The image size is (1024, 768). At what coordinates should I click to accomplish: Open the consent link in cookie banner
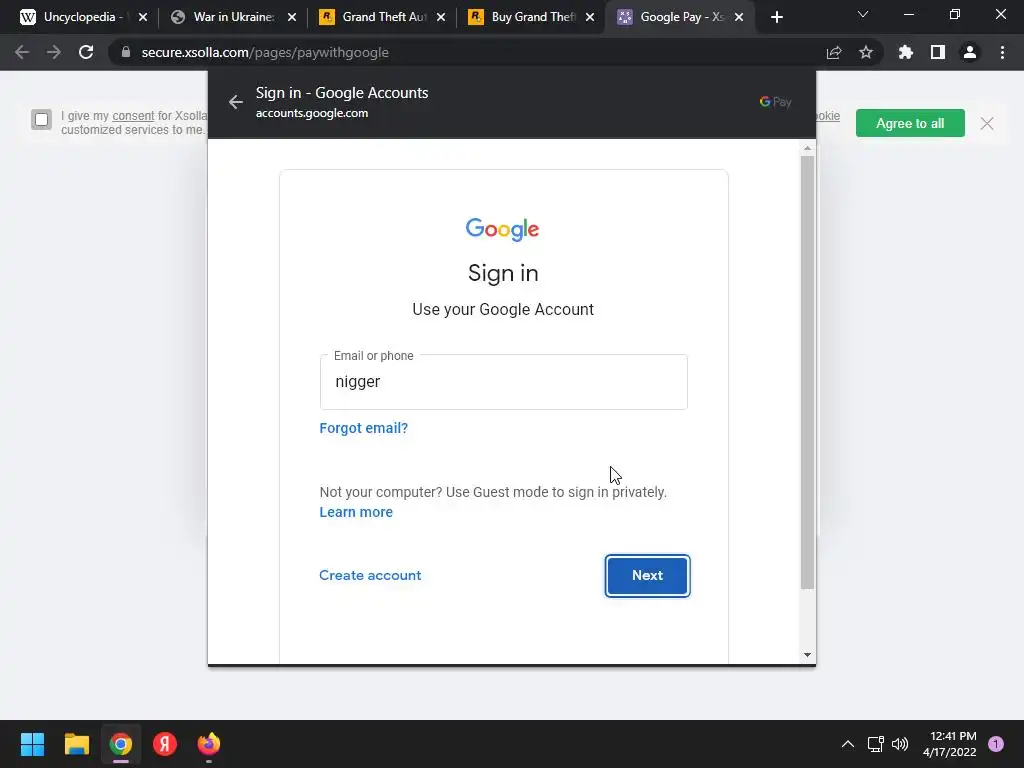click(x=133, y=116)
